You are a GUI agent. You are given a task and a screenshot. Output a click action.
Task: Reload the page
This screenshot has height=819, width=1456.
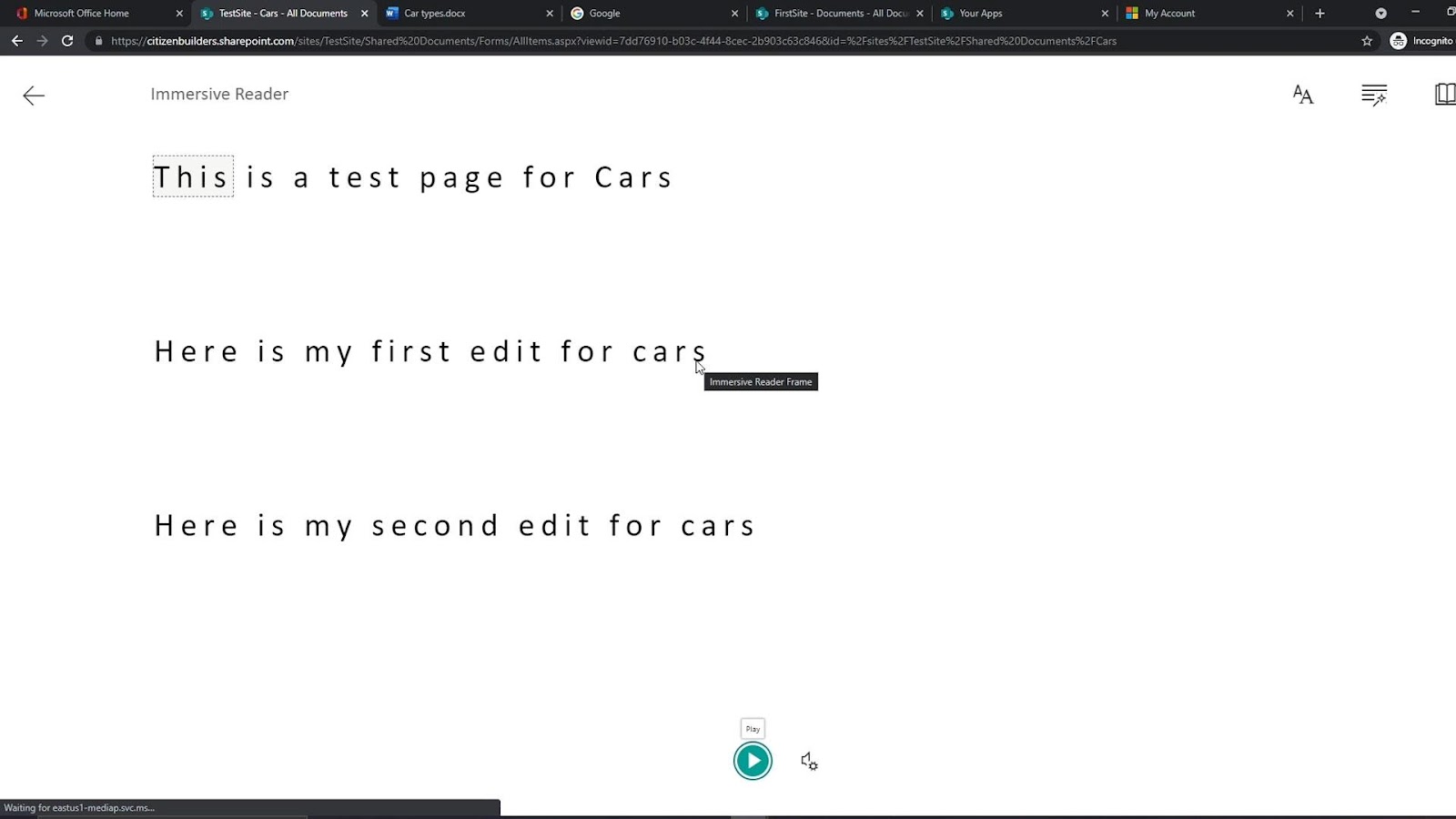tap(67, 41)
